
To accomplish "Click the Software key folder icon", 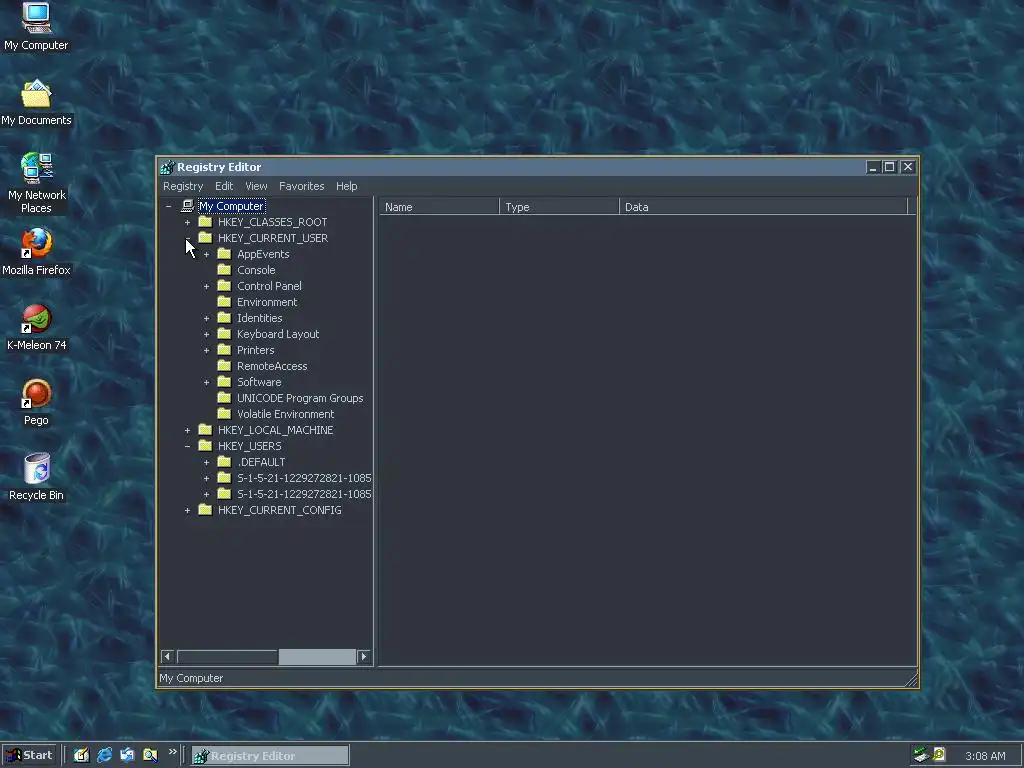I will coord(224,382).
